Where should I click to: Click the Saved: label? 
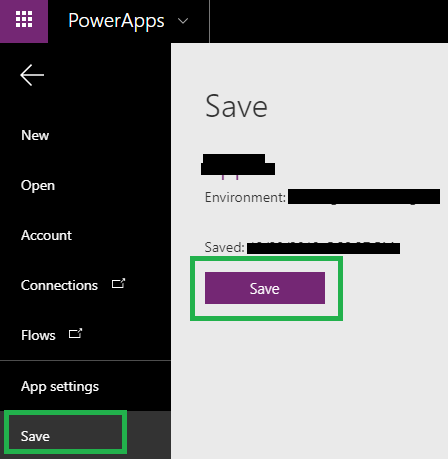click(x=225, y=247)
